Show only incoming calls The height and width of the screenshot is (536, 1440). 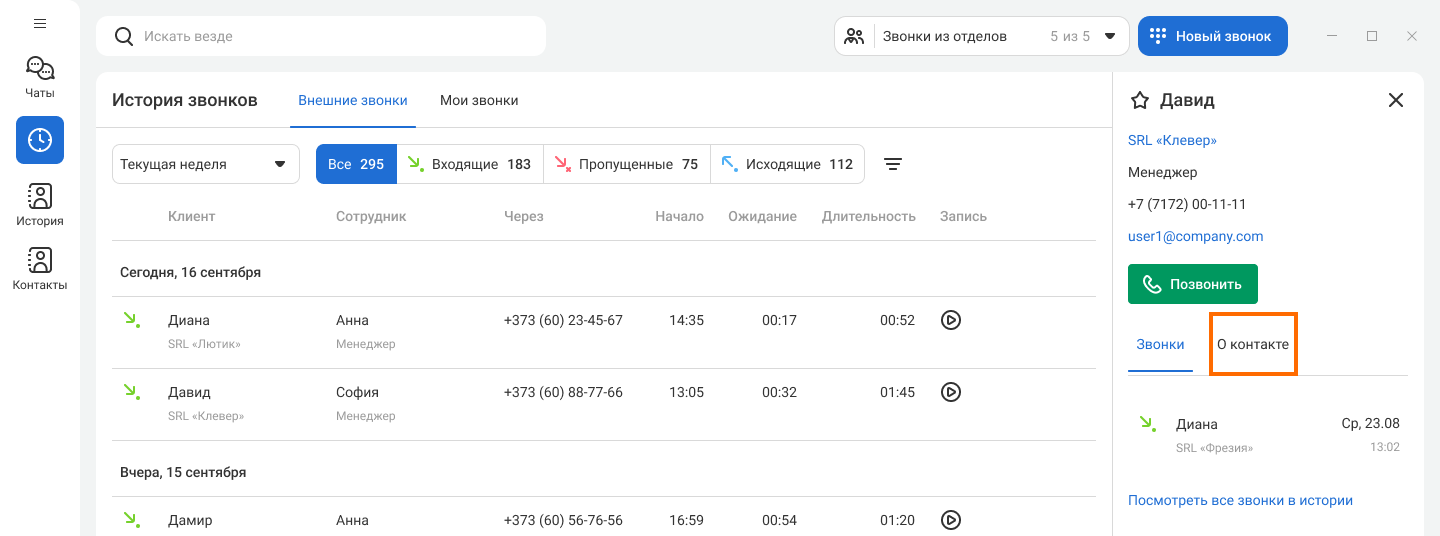(470, 164)
